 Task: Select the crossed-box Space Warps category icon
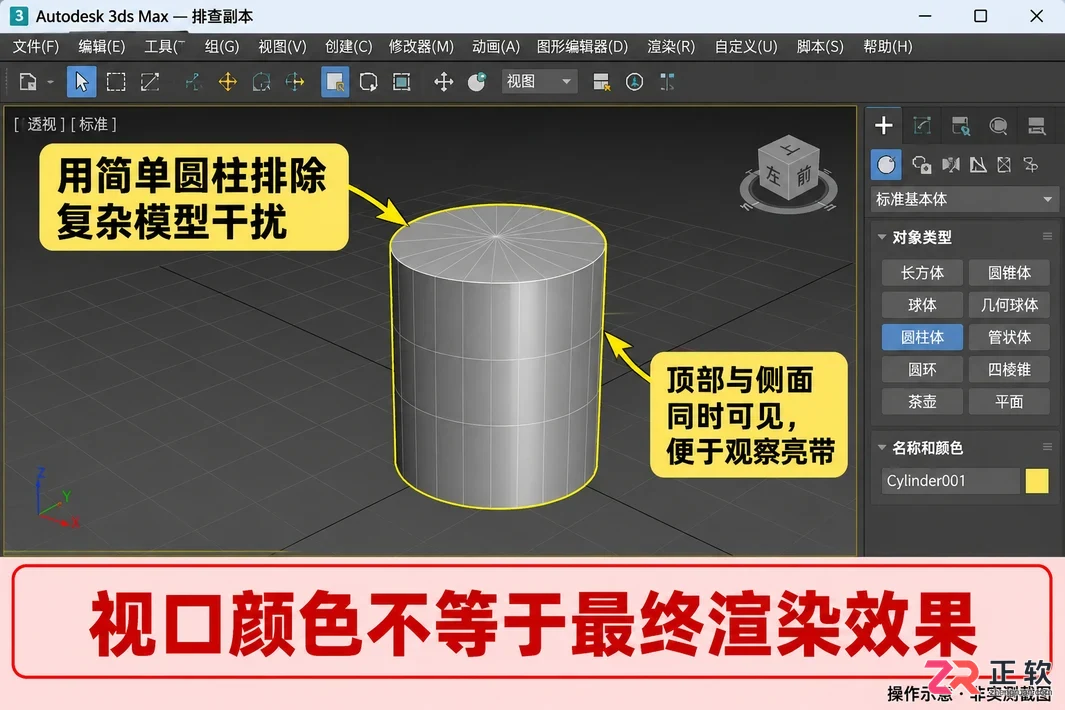coord(1004,164)
